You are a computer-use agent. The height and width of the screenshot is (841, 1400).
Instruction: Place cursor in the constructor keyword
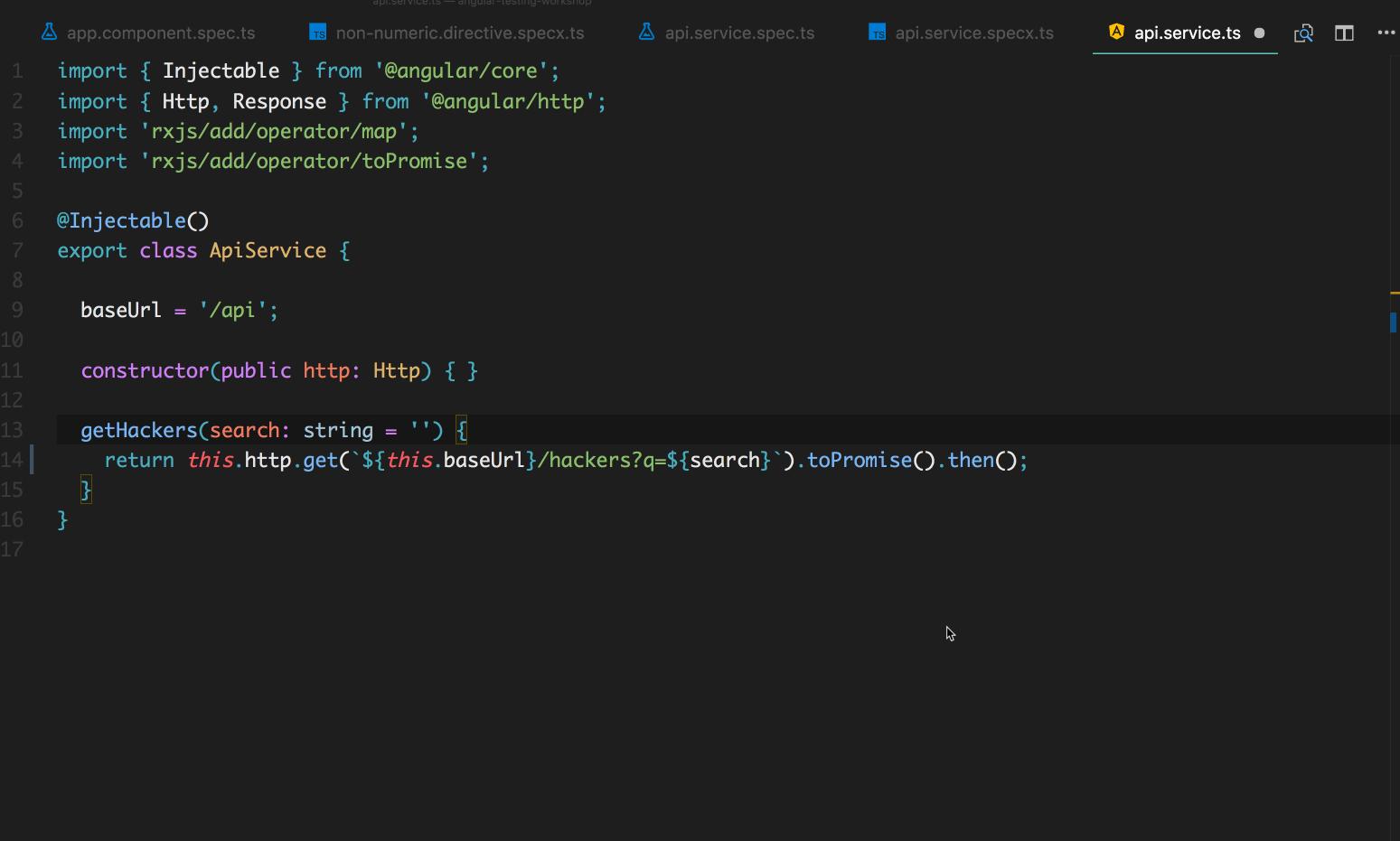point(145,370)
